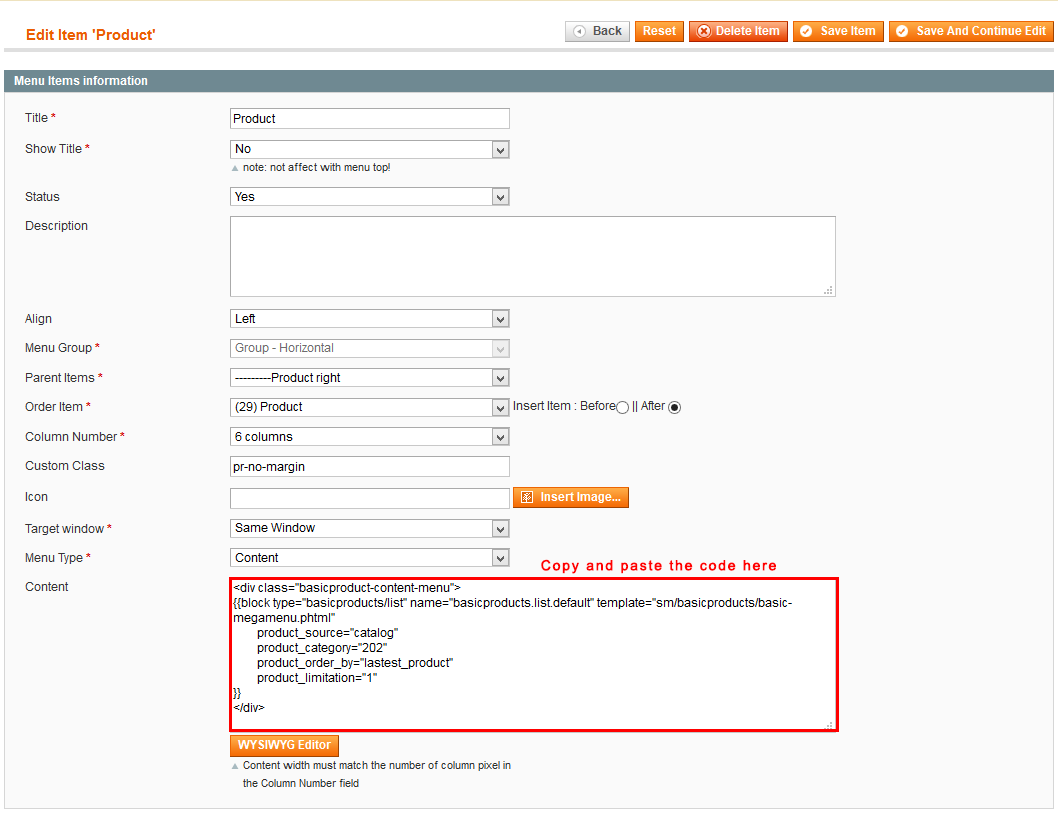The image size is (1058, 813).
Task: Click the 'Menu Type' field label
Action: 54,558
